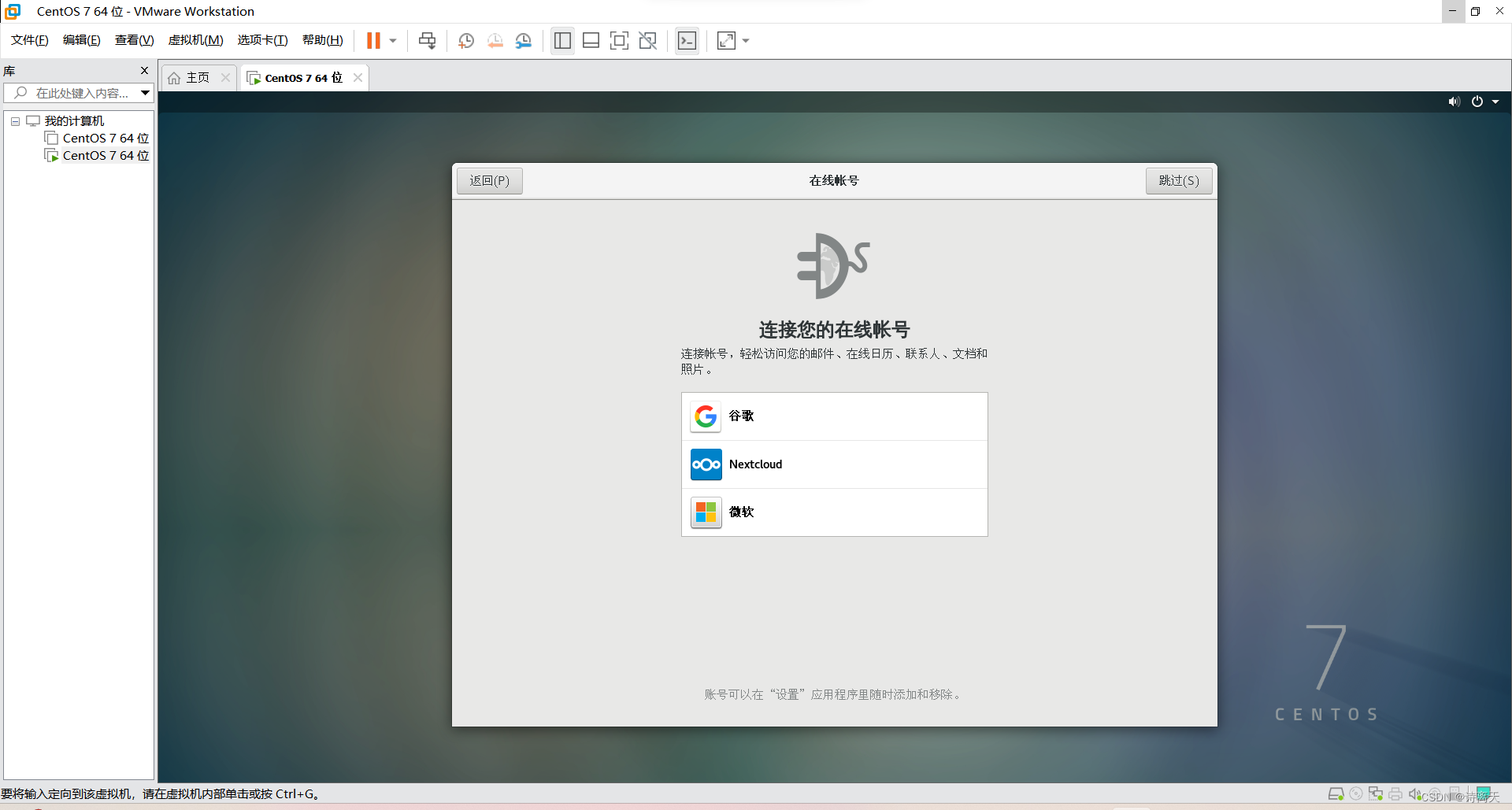Open the stretch display dropdown arrow
Viewport: 1512px width, 810px height.
click(746, 41)
